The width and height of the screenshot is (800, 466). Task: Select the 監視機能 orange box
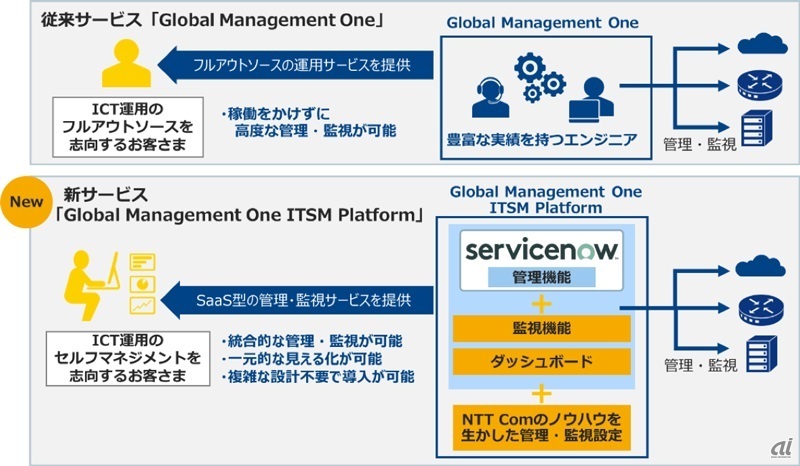pyautogui.click(x=541, y=328)
